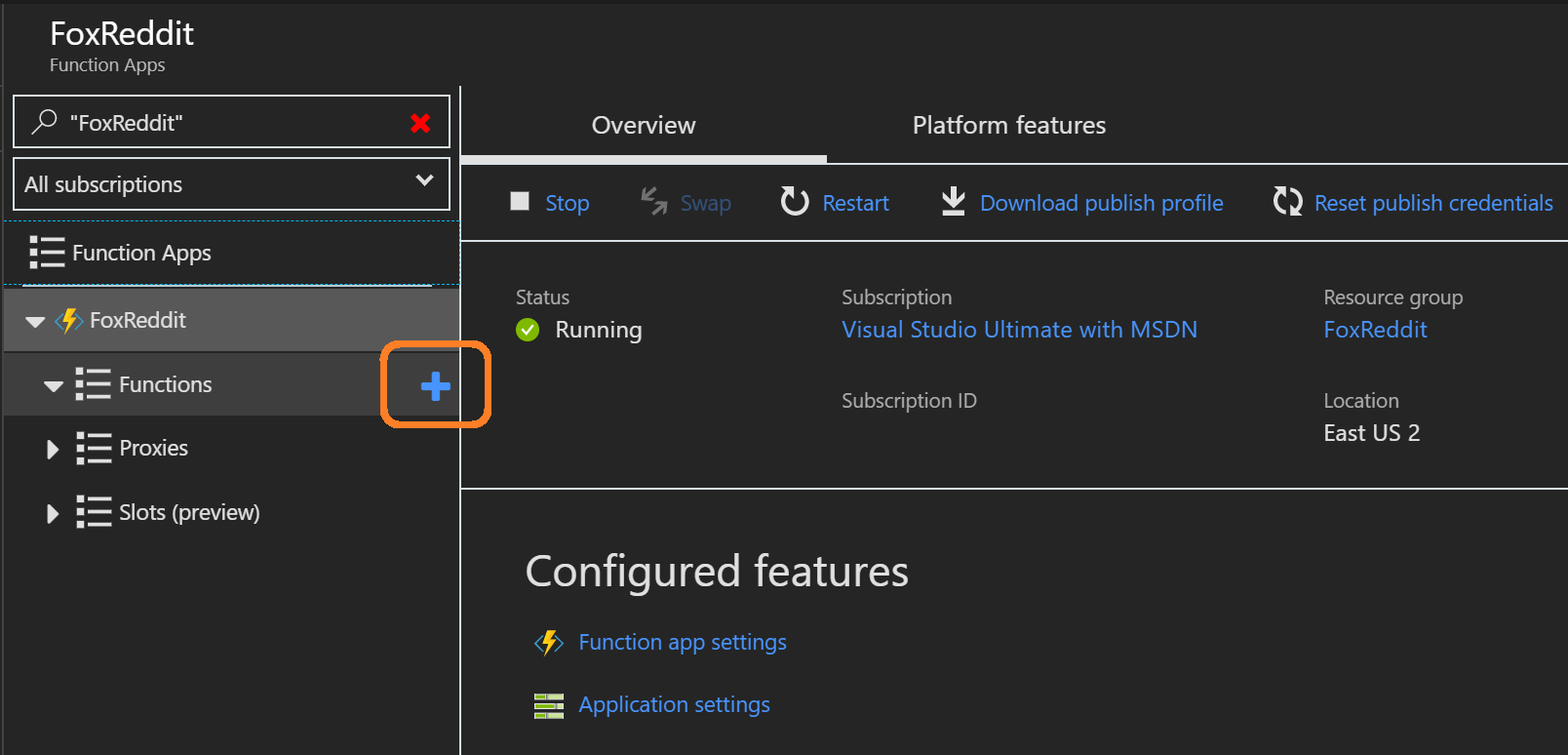Viewport: 1568px width, 755px height.
Task: Select the Functions tree item label
Action: tap(165, 384)
